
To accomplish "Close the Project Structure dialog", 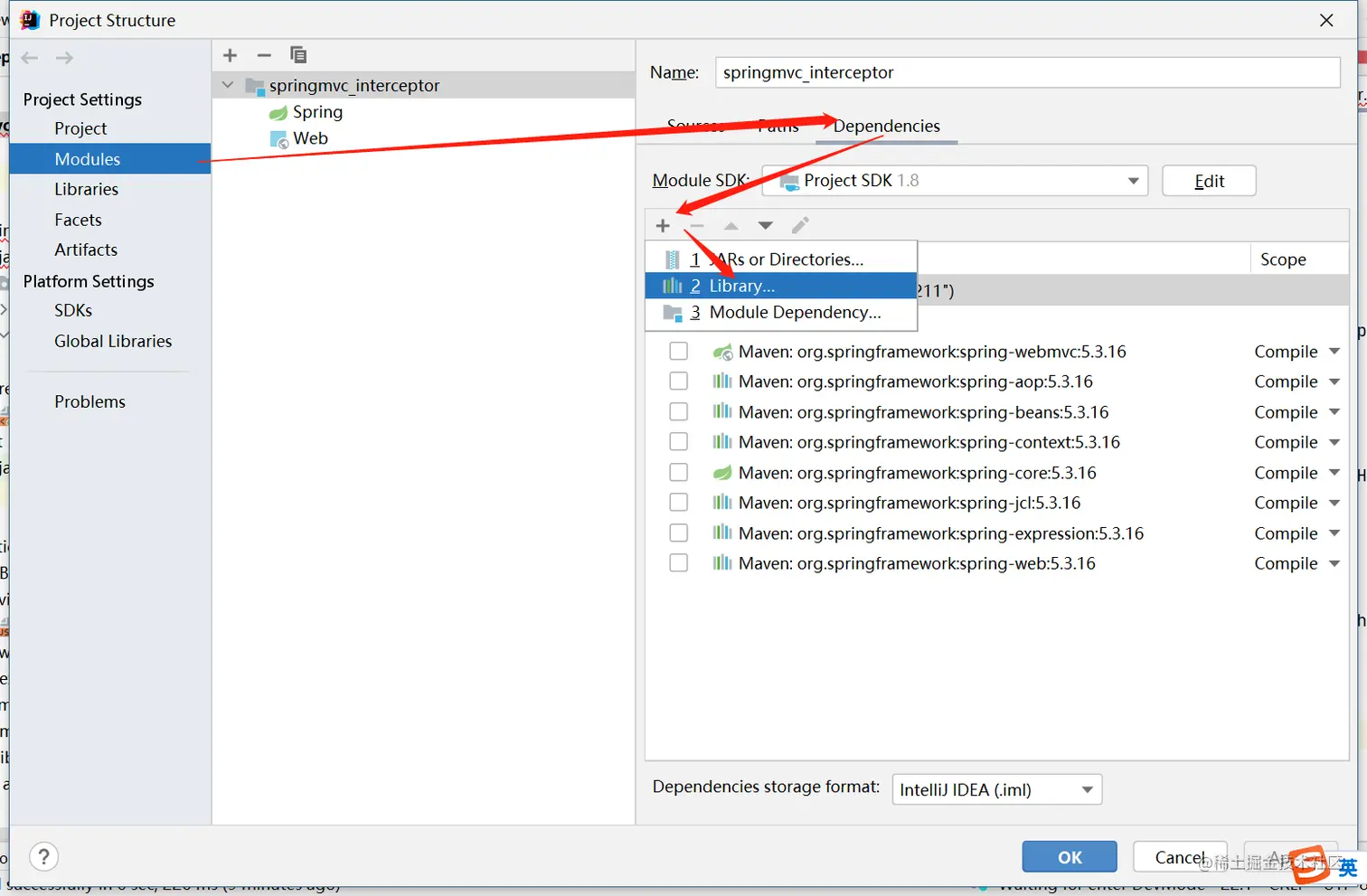I will click(x=1326, y=20).
